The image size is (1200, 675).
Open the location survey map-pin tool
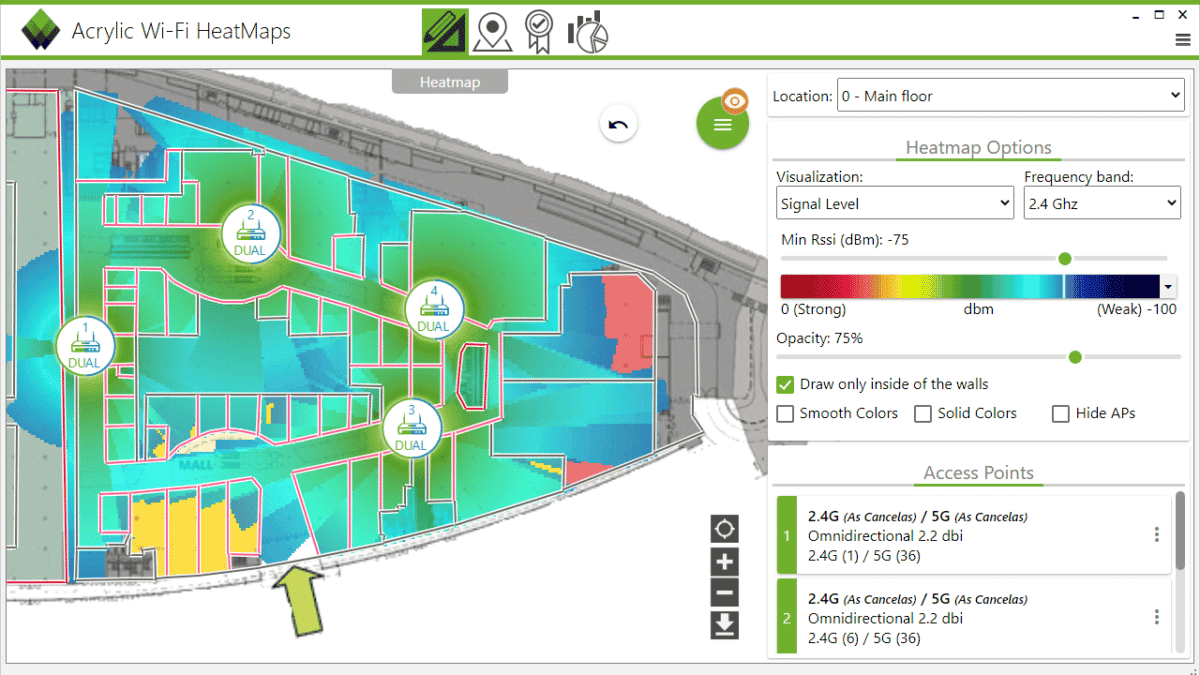492,31
